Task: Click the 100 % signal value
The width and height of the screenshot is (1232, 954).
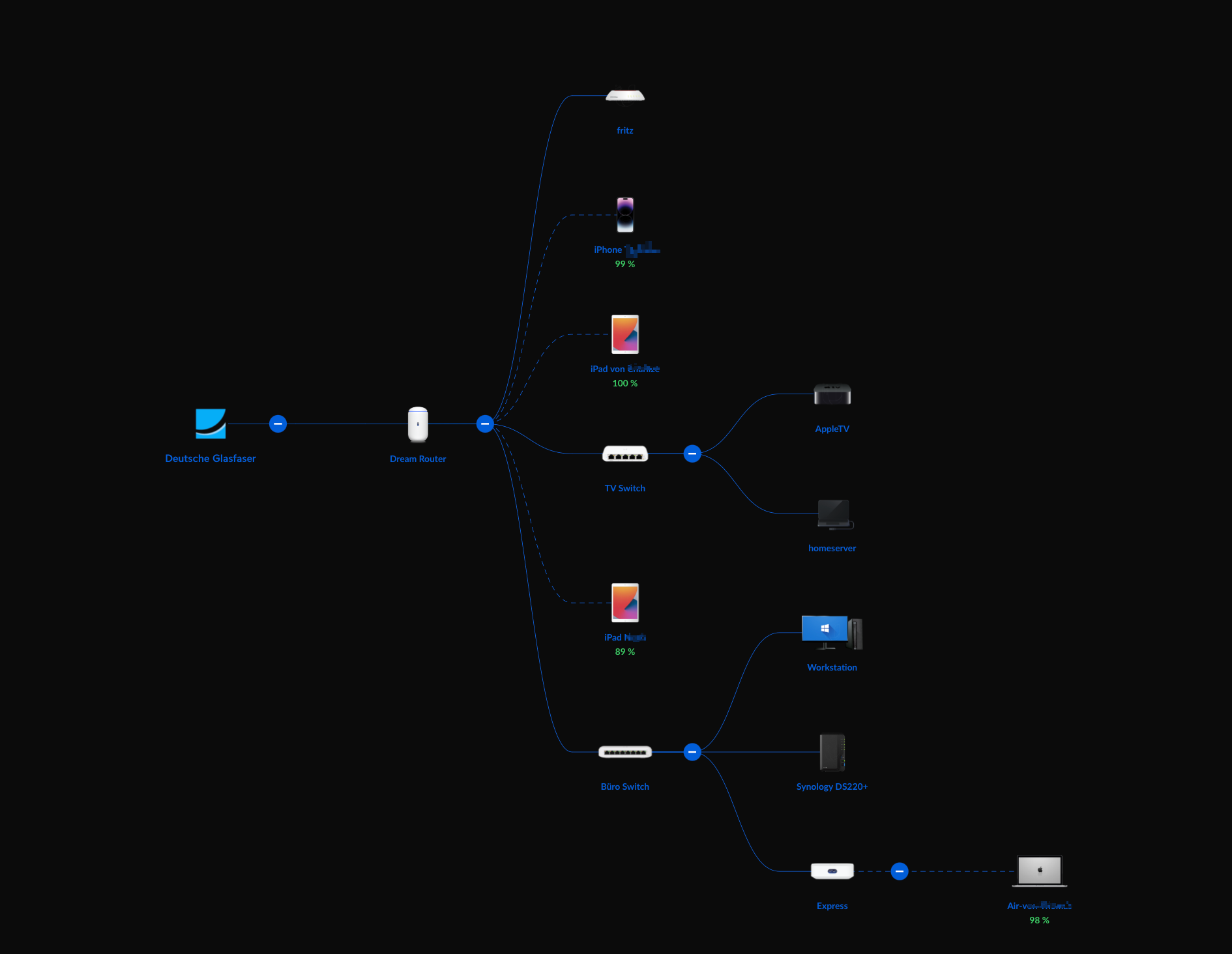Action: pyautogui.click(x=625, y=383)
